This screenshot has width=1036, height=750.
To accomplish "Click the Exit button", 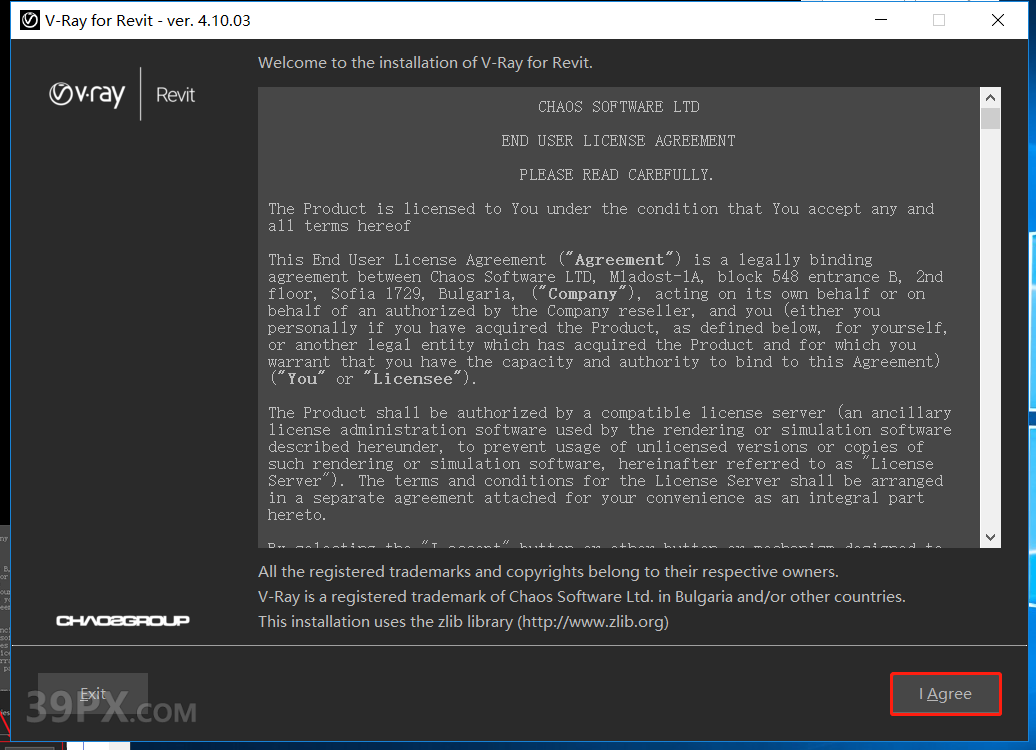I will click(x=92, y=694).
